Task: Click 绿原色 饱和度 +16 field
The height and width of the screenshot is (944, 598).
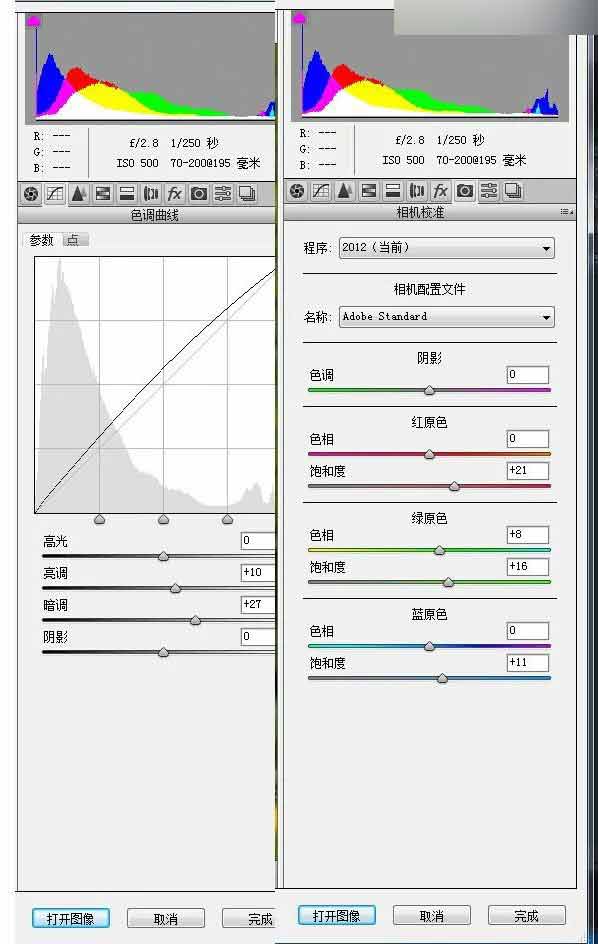Action: [528, 567]
